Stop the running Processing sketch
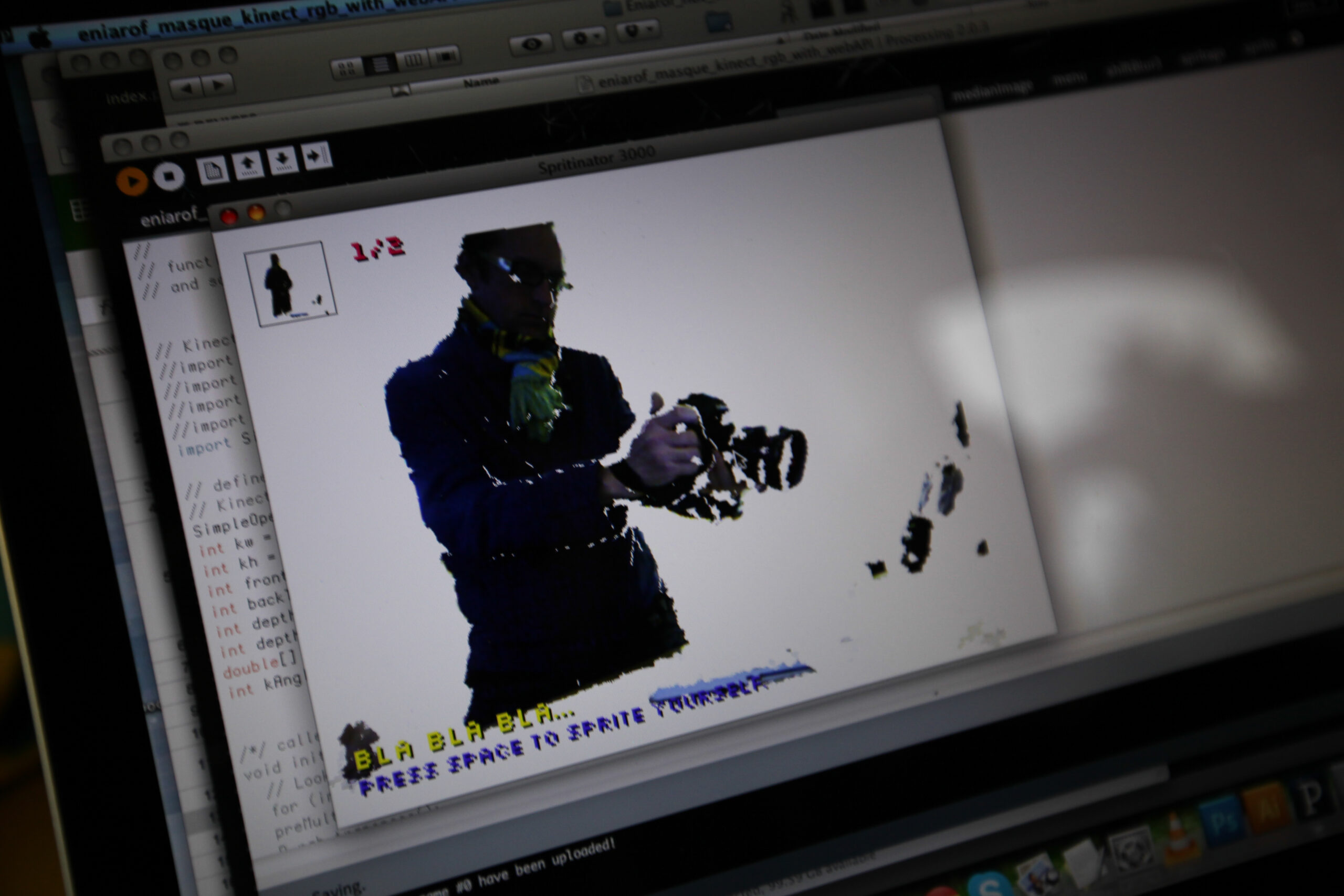Screen dimensions: 1344x896 click(x=169, y=176)
